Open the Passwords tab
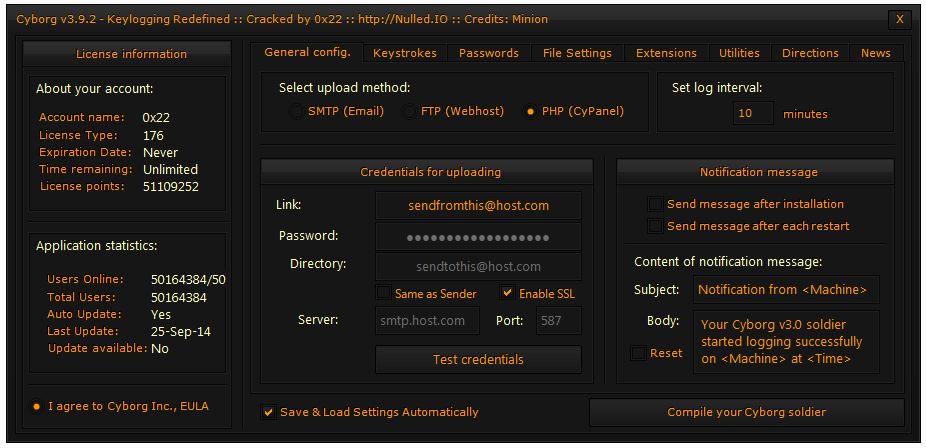Screen dimensions: 926x448 pos(488,53)
